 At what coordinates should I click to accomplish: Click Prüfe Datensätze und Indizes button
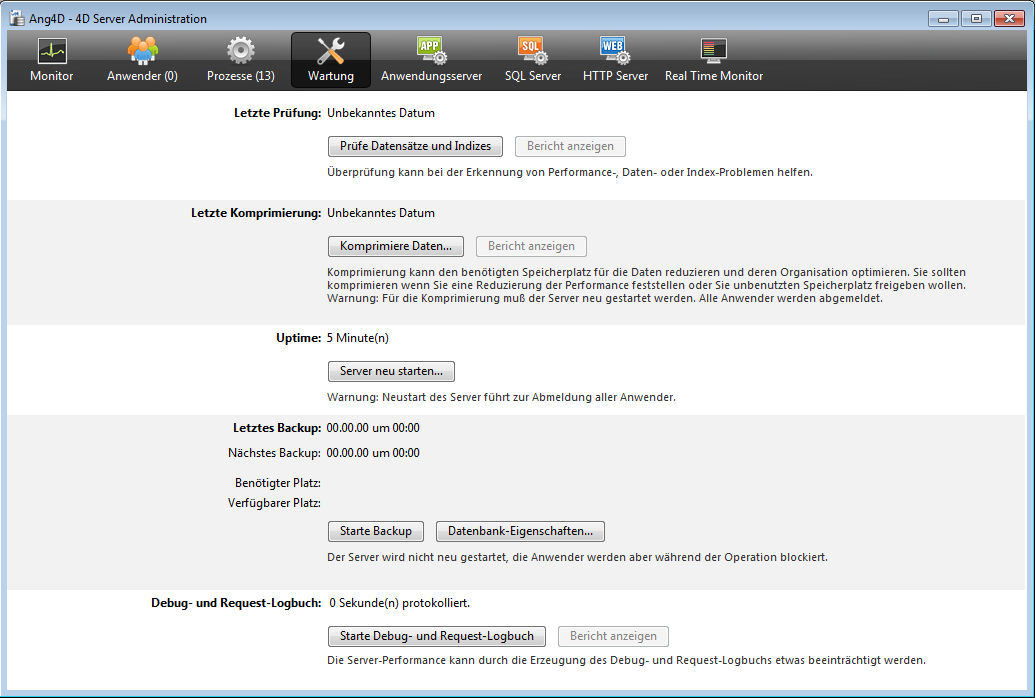(x=415, y=146)
